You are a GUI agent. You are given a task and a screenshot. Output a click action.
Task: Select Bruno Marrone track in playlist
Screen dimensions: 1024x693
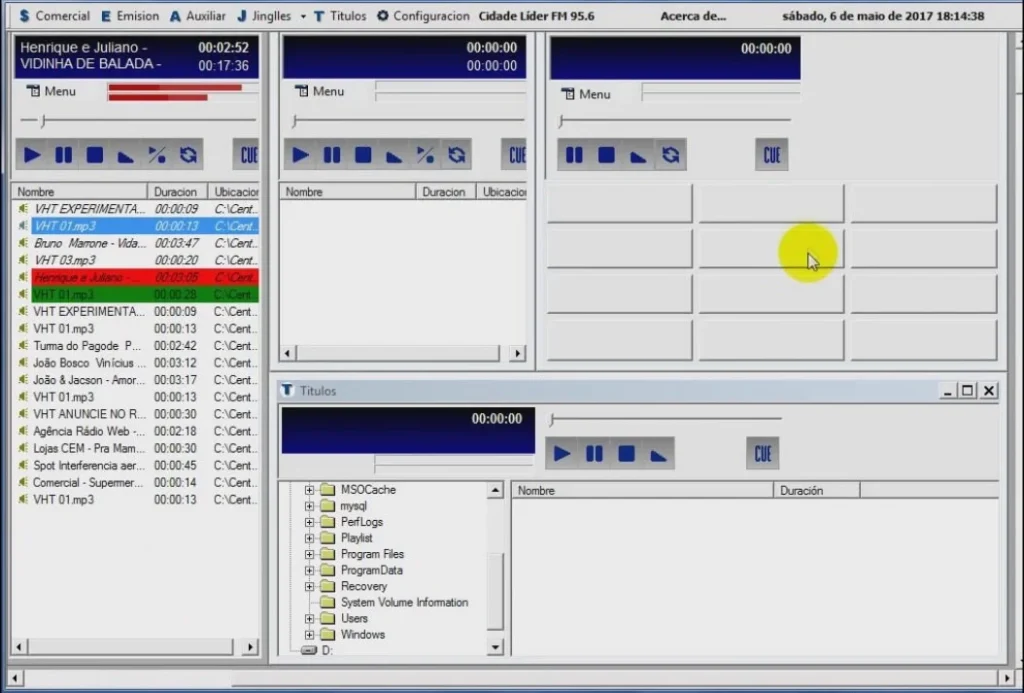[136, 243]
